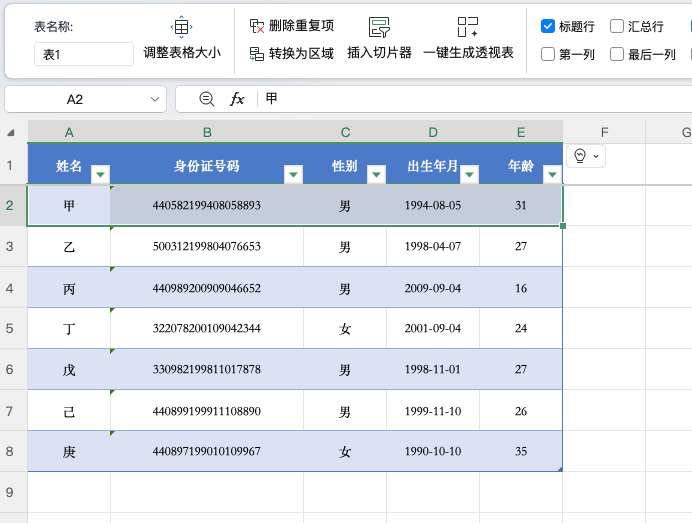Click the remove duplicates icon
The image size is (692, 523).
pyautogui.click(x=256, y=26)
